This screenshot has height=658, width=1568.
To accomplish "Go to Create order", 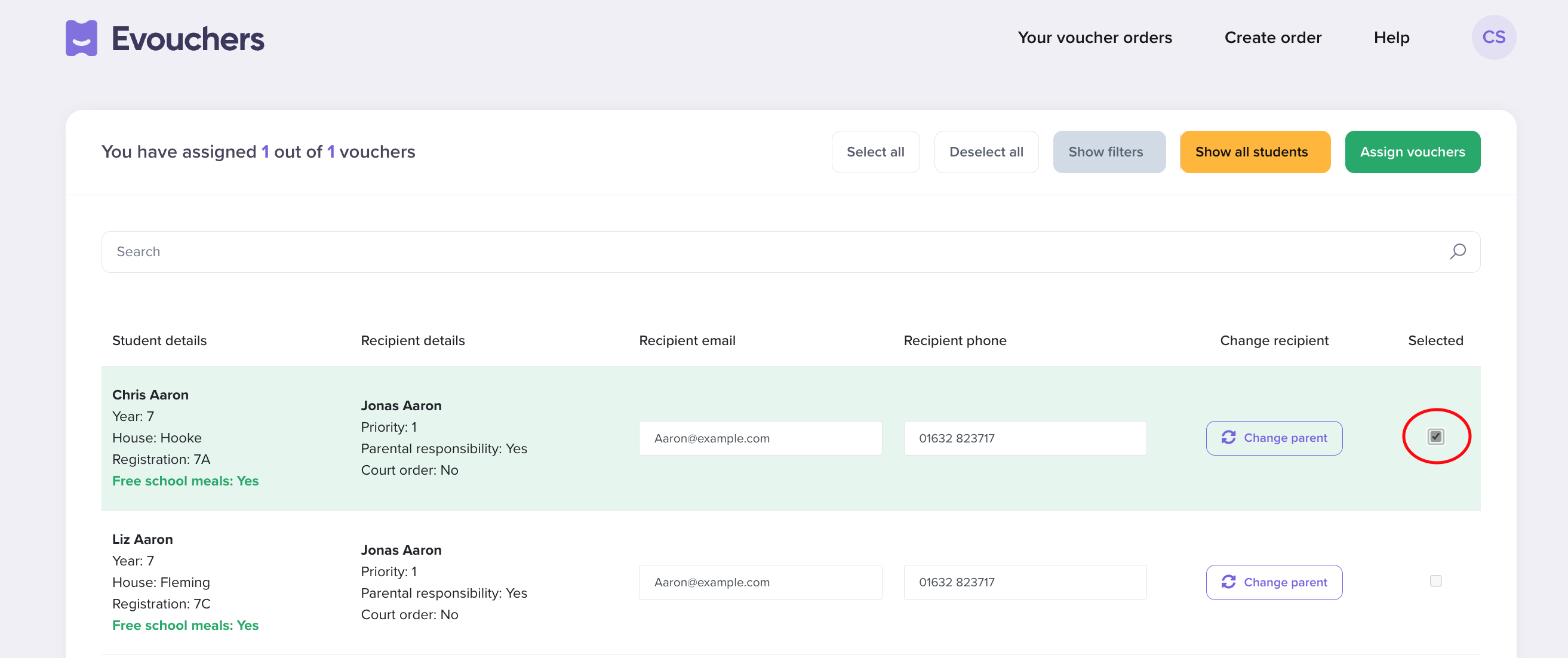I will [x=1272, y=37].
